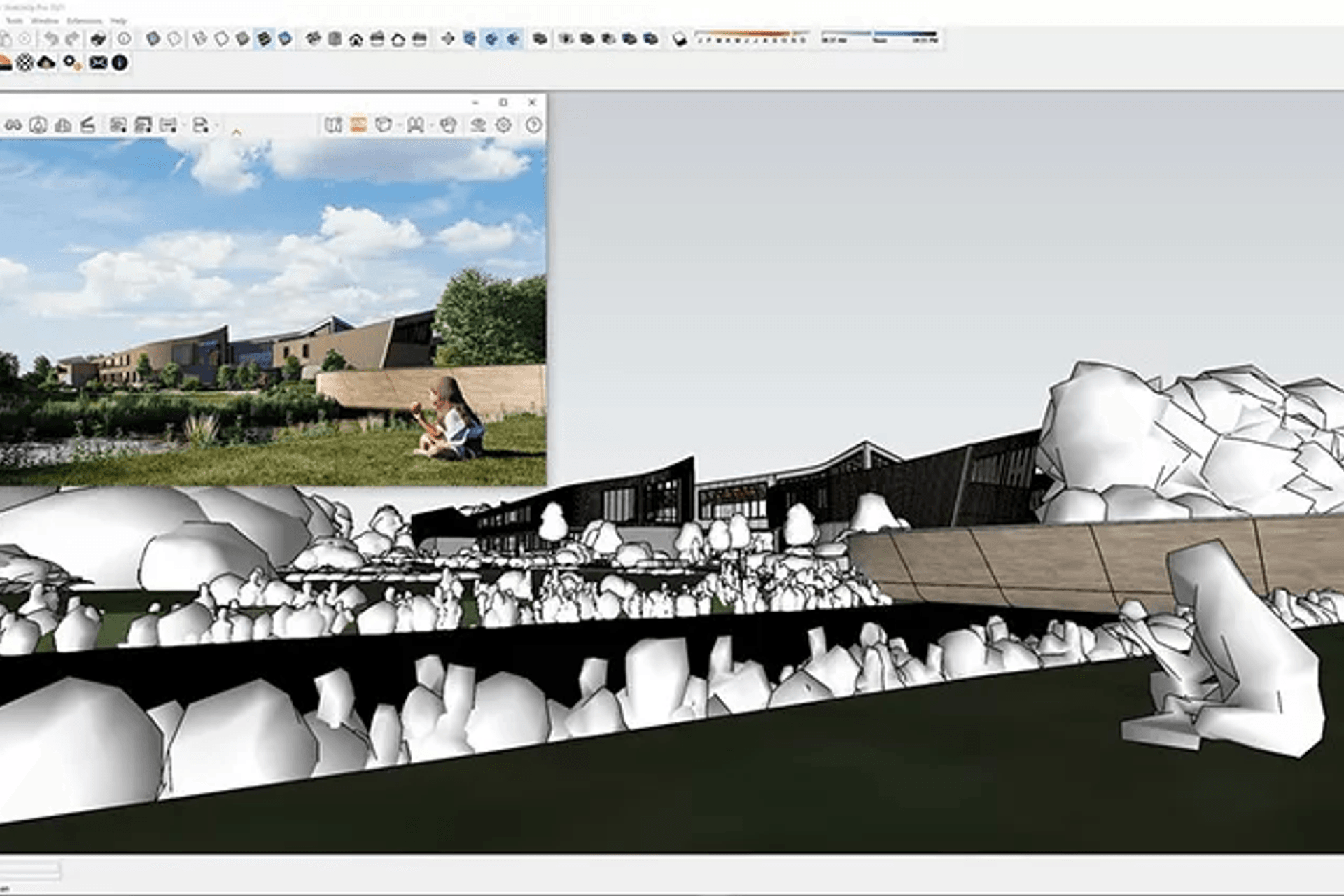Toggle the highlighted synchronization icon in the Enscape toolbar

coord(493,38)
